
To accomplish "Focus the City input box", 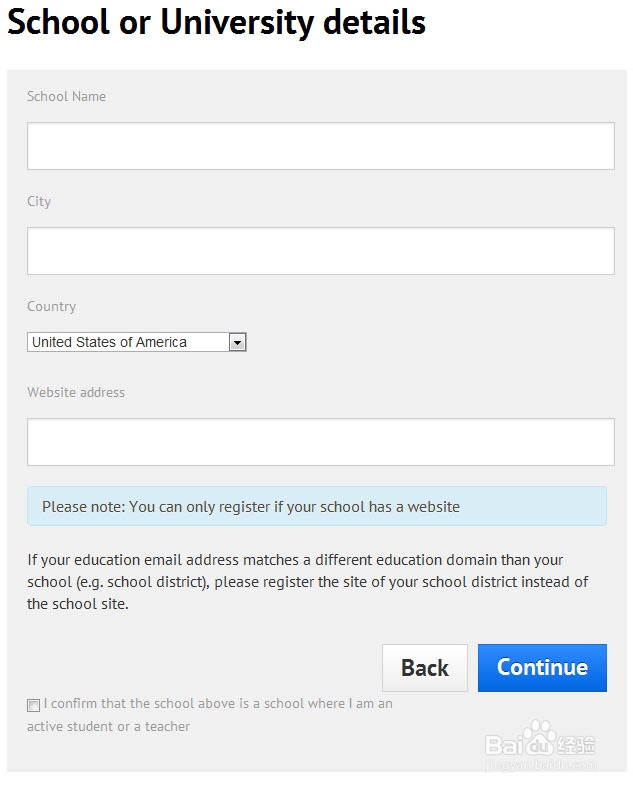I will [x=320, y=251].
